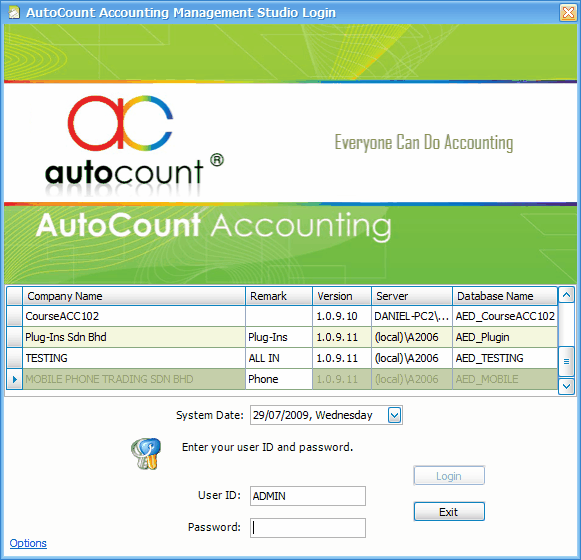
Task: Click the TESTING row server cell
Action: pyautogui.click(x=412, y=358)
